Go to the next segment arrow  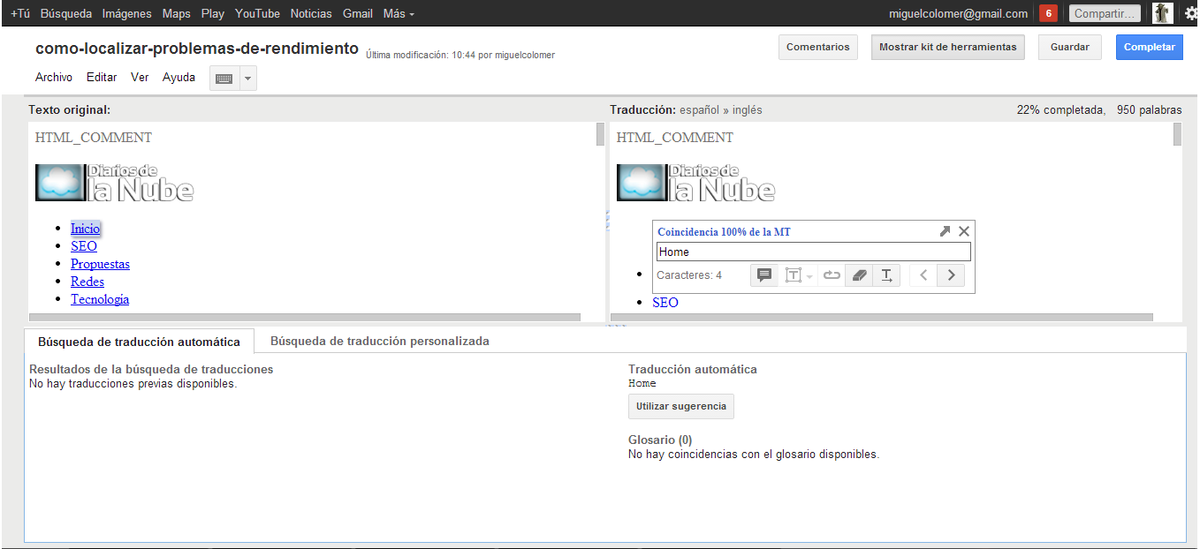[x=951, y=275]
